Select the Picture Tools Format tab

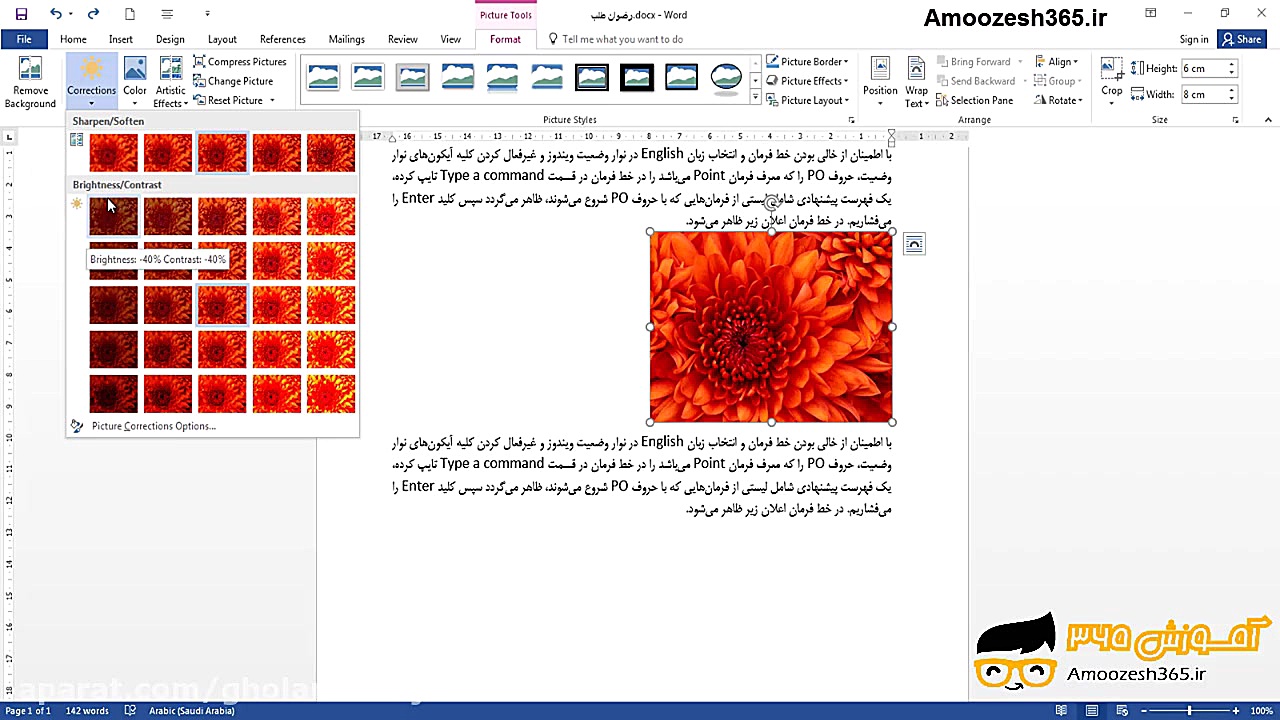[505, 39]
